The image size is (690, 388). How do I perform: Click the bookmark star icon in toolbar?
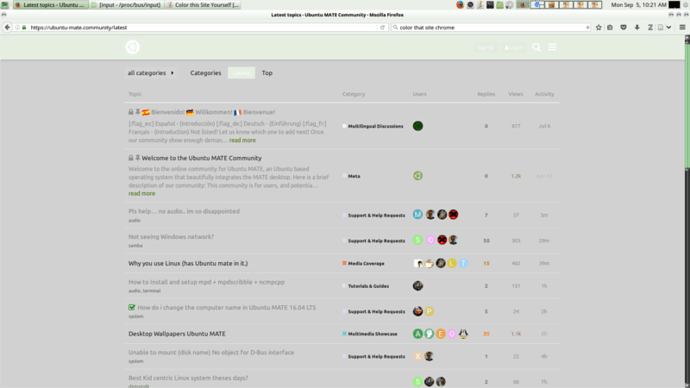click(x=598, y=27)
